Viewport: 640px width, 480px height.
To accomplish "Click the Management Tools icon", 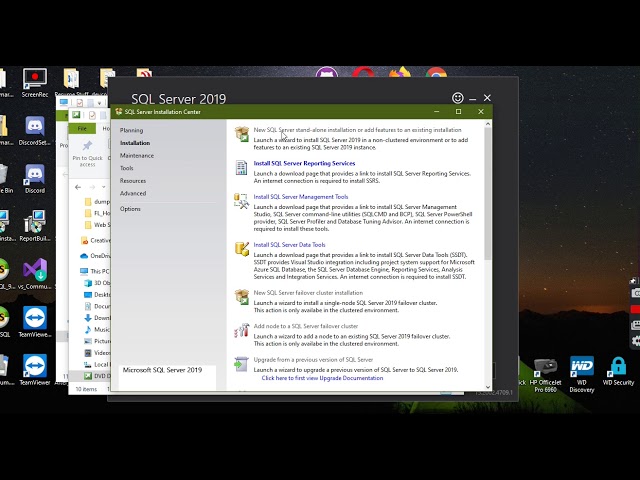I will coord(242,201).
